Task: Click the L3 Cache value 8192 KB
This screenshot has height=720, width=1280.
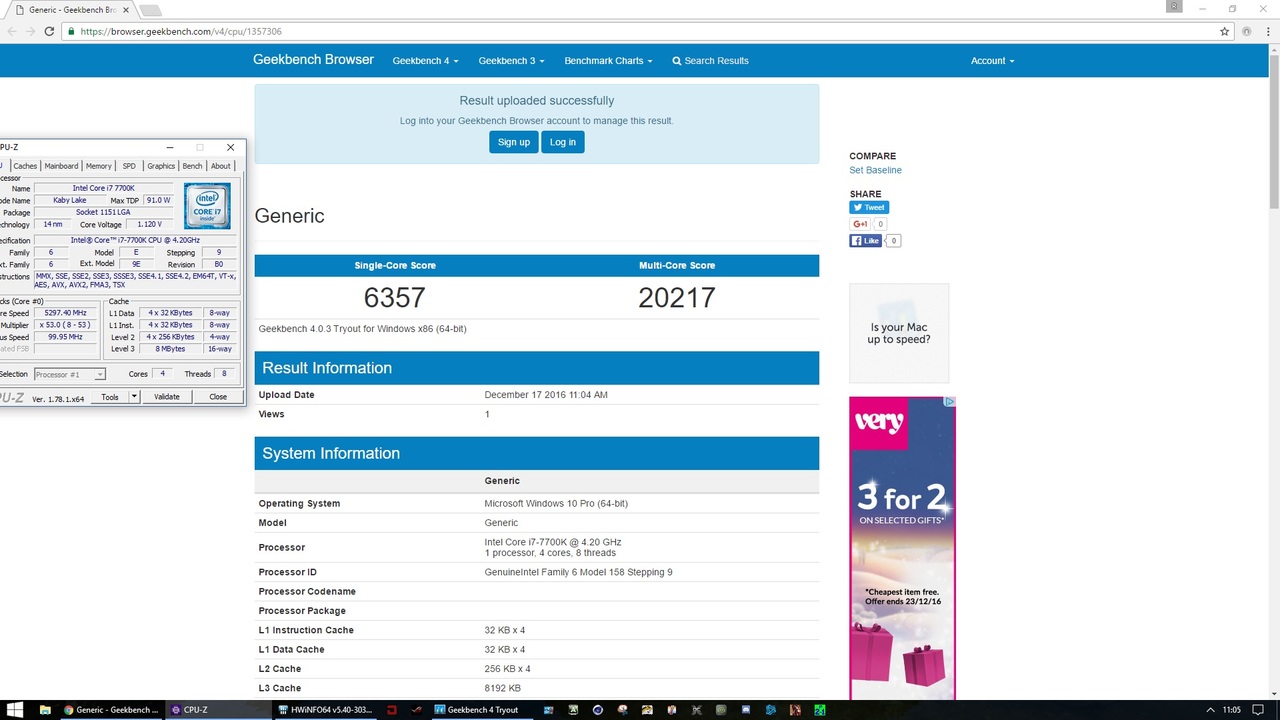Action: tap(503, 688)
